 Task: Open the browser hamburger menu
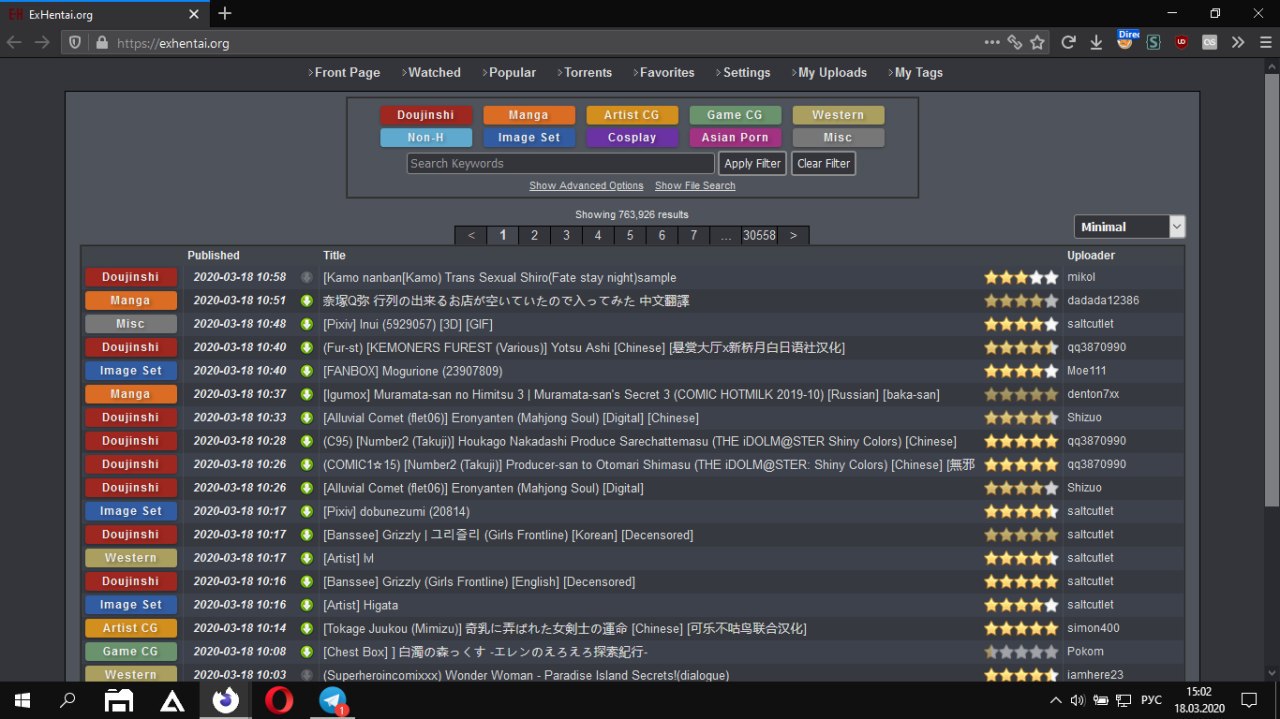point(1264,43)
